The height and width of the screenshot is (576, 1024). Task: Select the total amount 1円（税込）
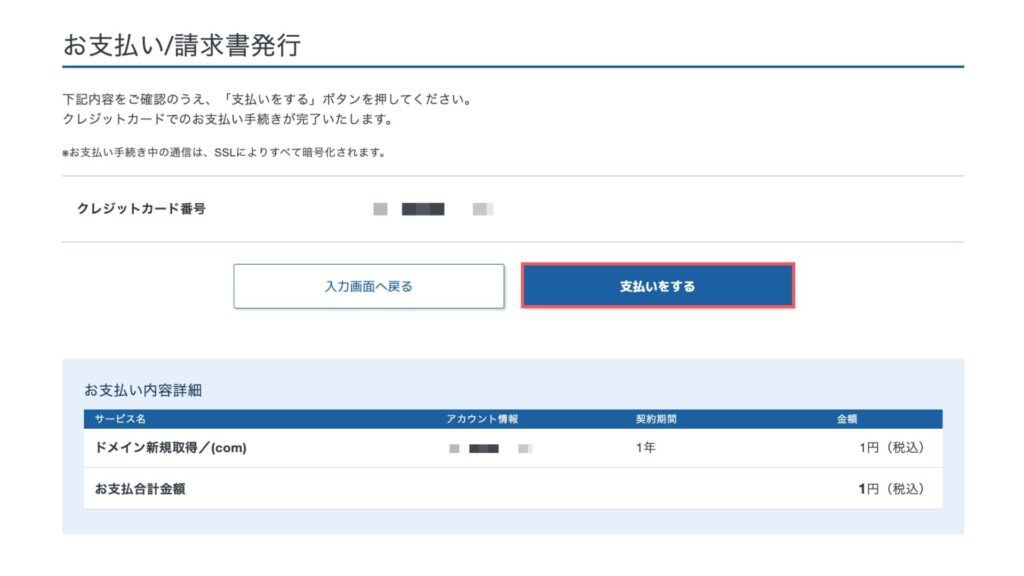coord(891,488)
